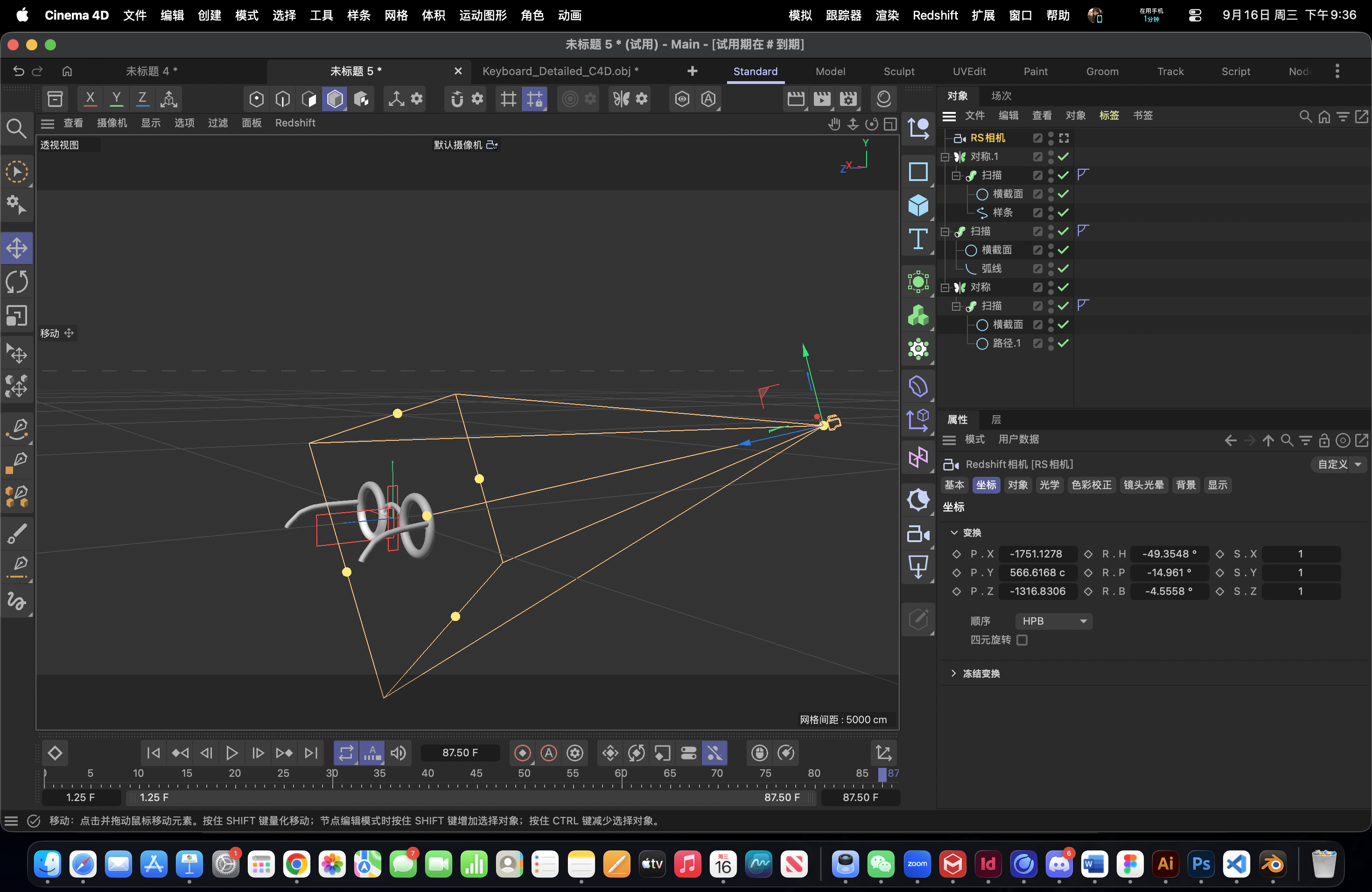The height and width of the screenshot is (892, 1372).
Task: Switch to the 未标题 4 document tab
Action: 152,71
